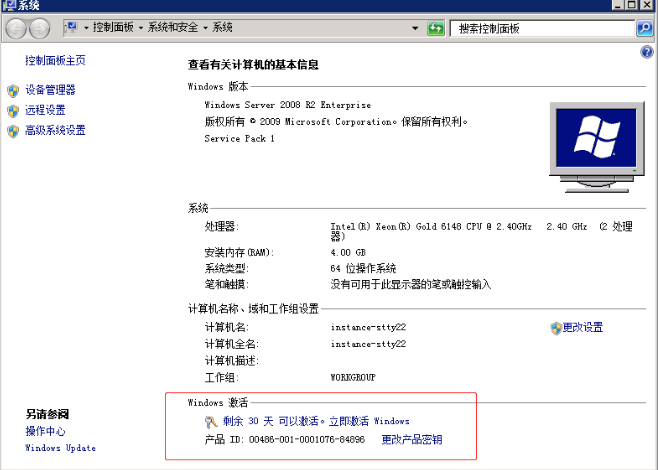
Task: Open the address bar history dropdown arrow
Action: pyautogui.click(x=416, y=27)
